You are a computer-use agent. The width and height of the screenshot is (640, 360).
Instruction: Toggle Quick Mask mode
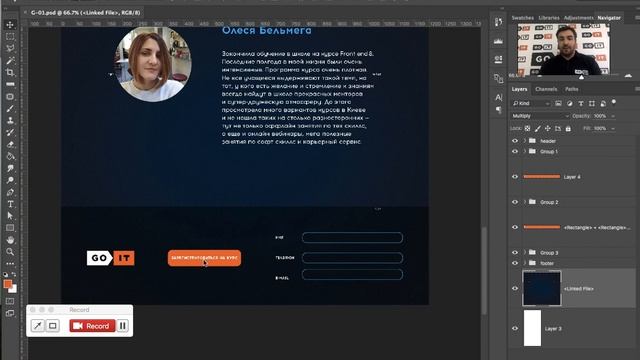point(10,301)
